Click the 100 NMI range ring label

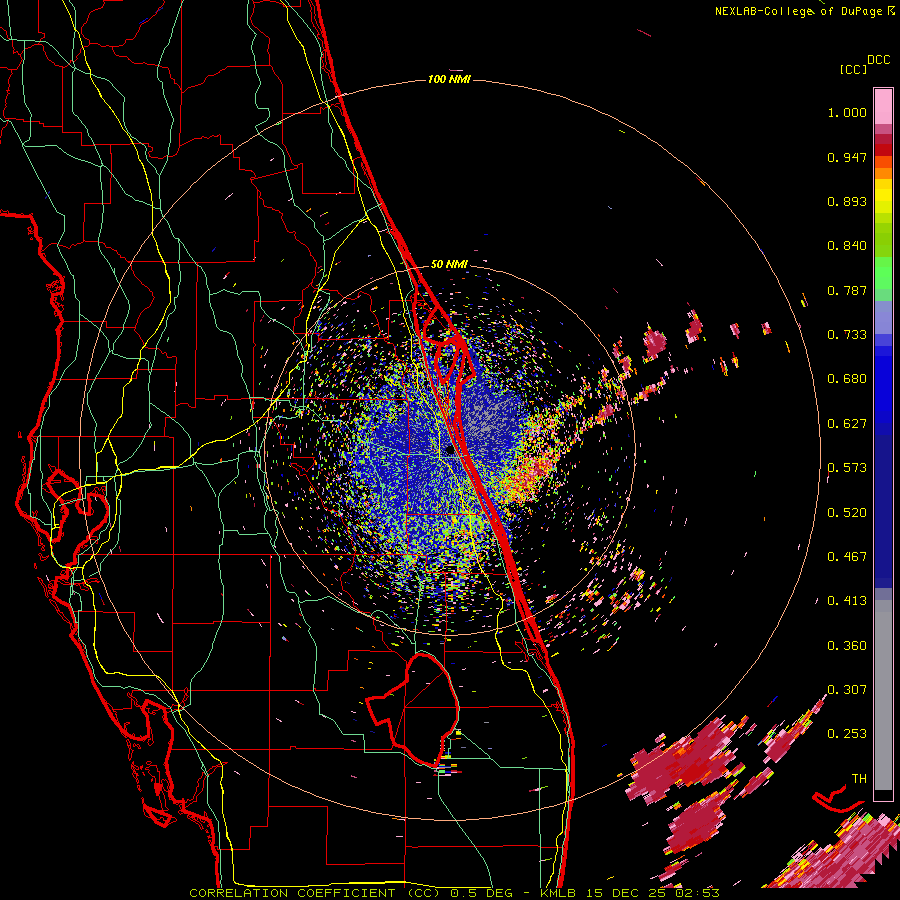click(449, 79)
